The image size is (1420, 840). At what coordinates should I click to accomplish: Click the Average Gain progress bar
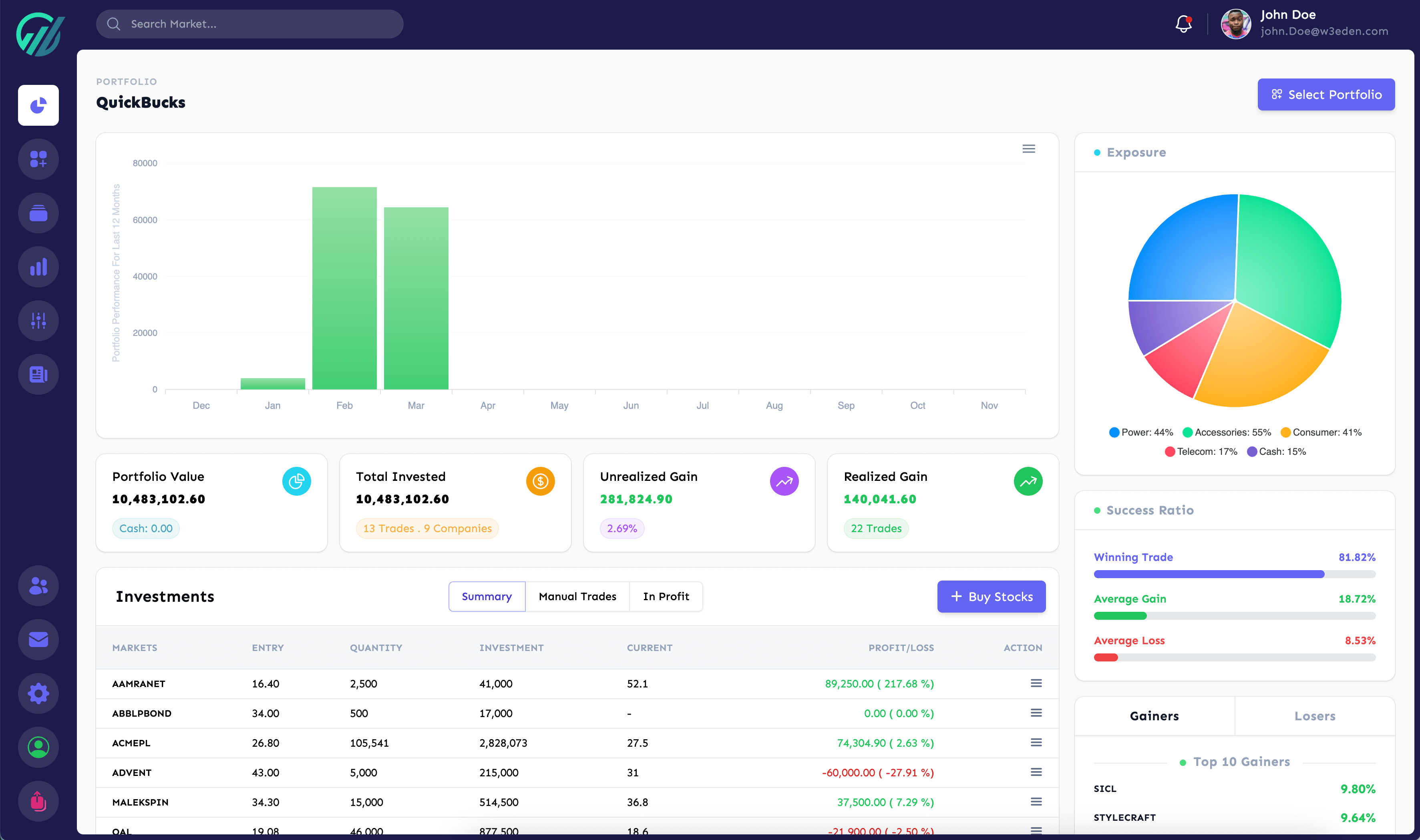[1234, 616]
